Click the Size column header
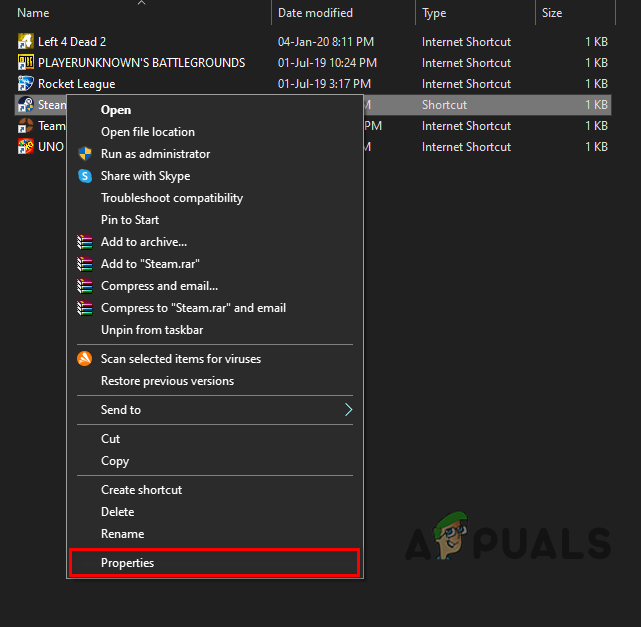 point(552,13)
